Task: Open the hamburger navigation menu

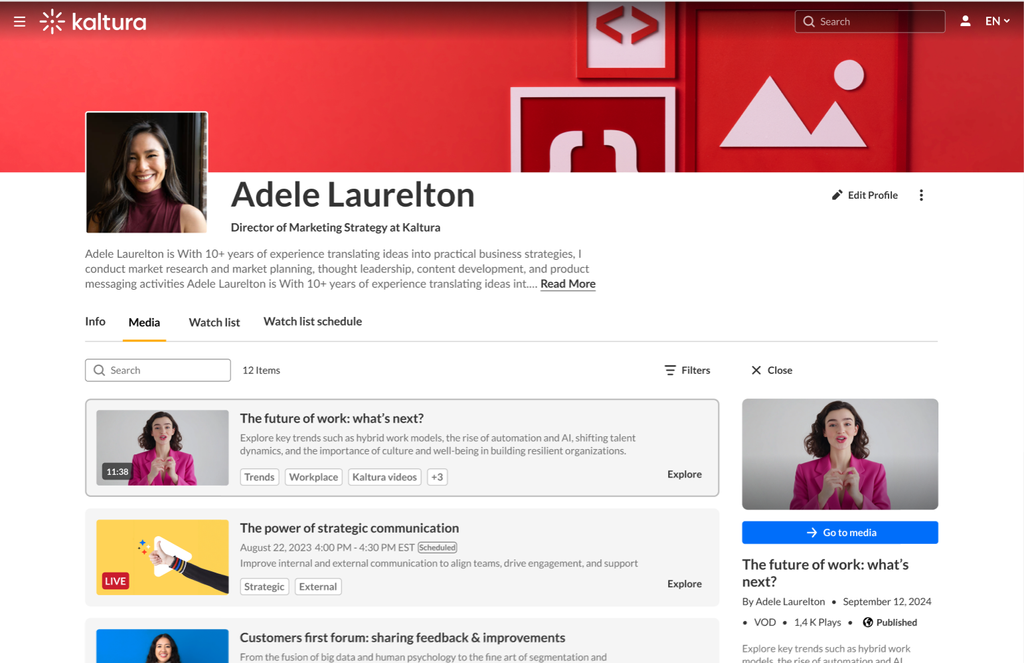Action: pyautogui.click(x=20, y=22)
